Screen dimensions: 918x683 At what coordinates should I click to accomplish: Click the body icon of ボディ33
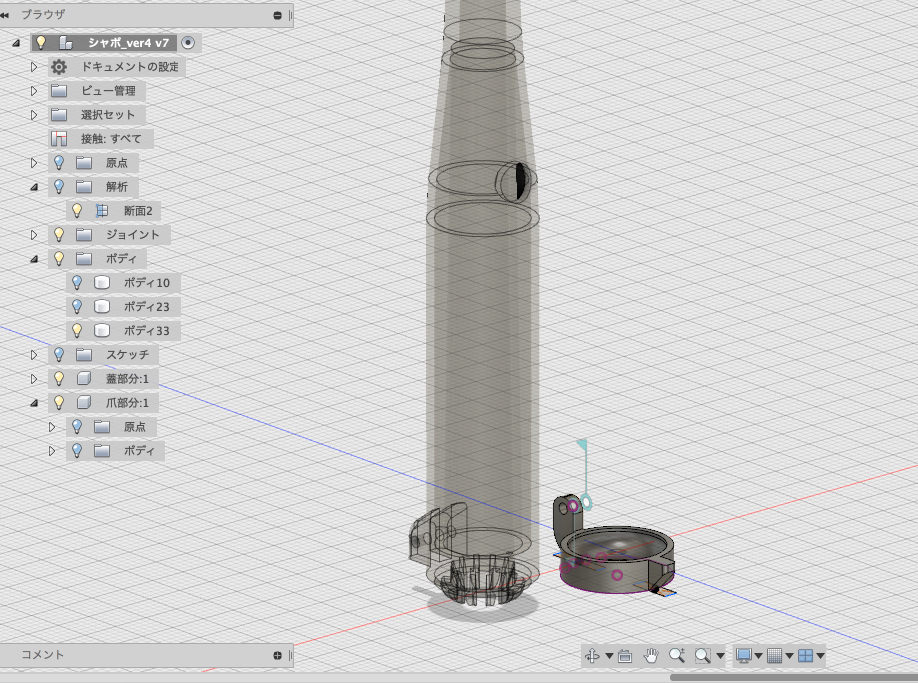tap(102, 331)
